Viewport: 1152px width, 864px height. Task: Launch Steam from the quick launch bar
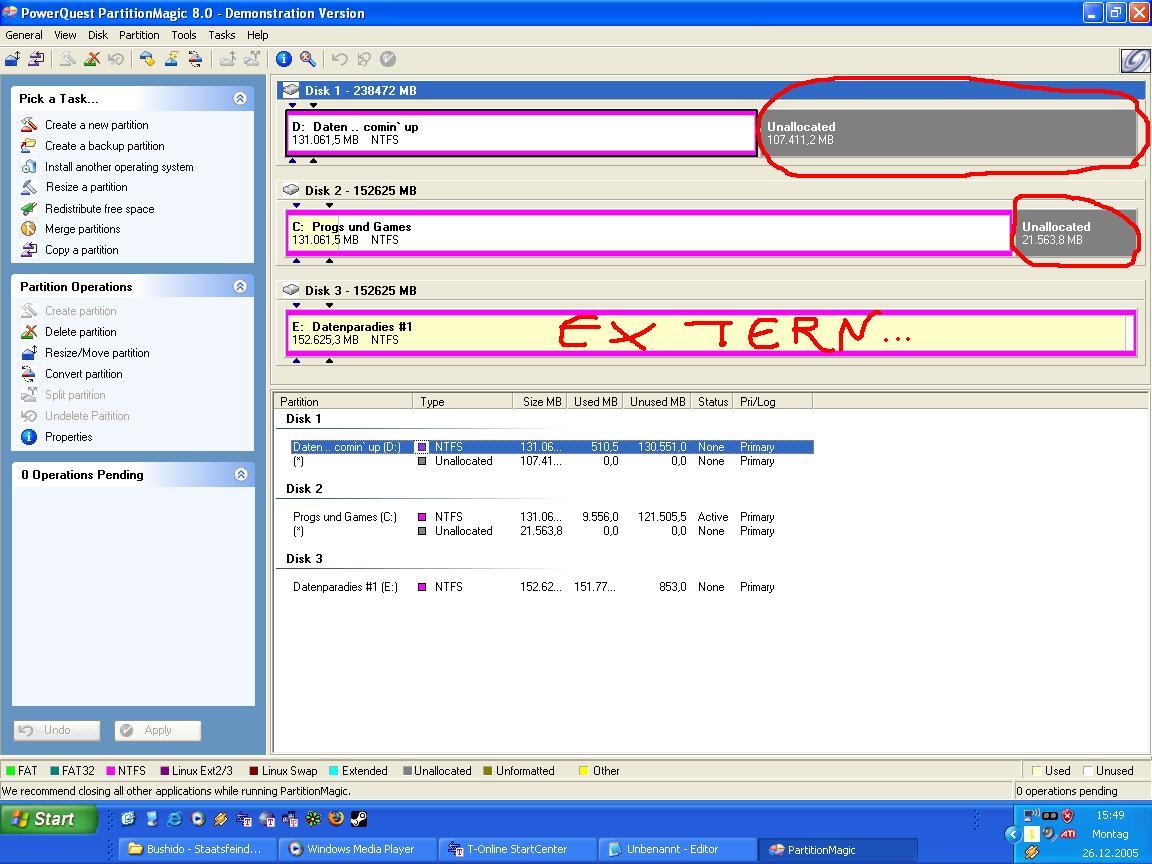[359, 818]
